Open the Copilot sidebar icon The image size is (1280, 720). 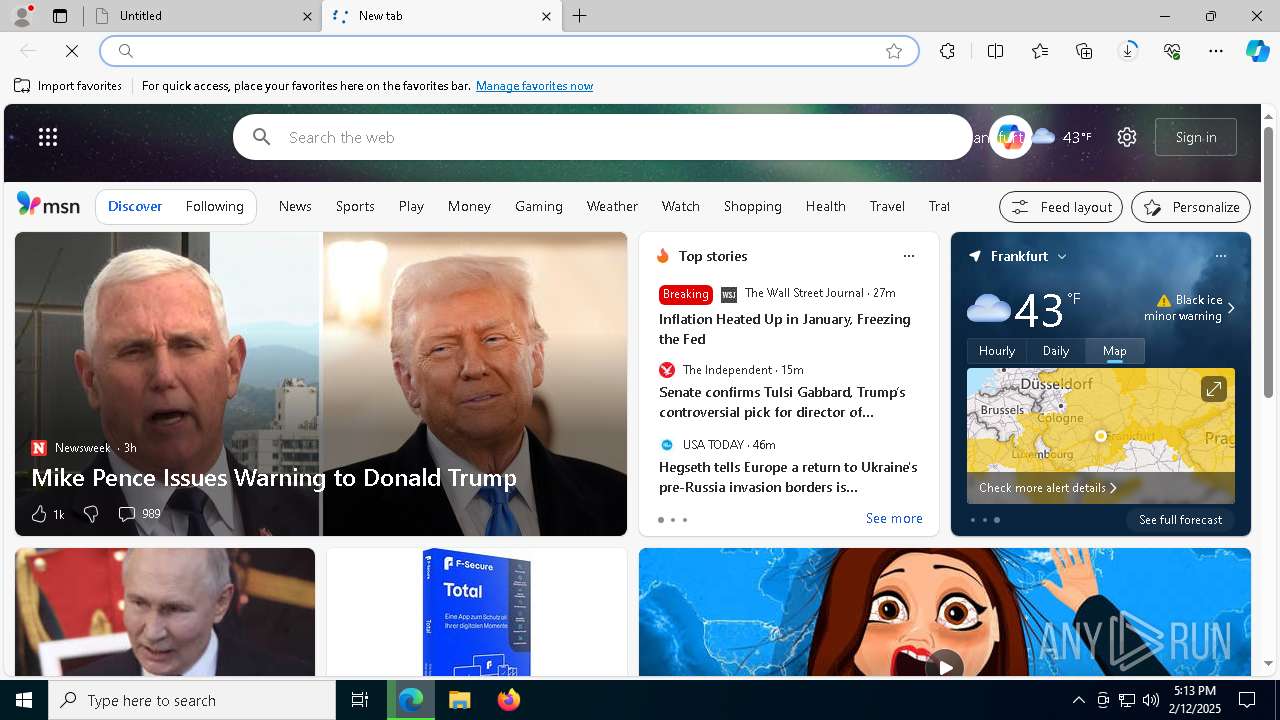[x=1257, y=51]
